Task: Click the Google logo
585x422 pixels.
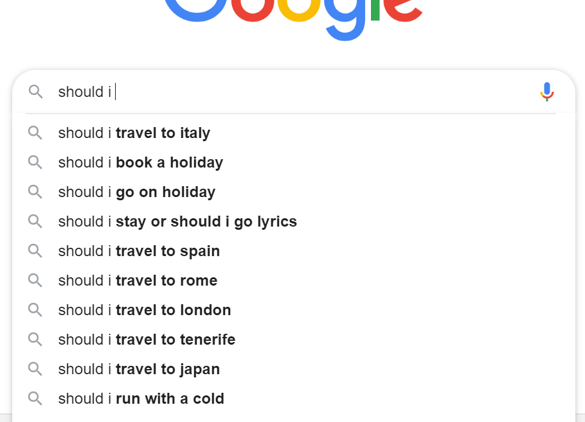Action: (x=293, y=19)
